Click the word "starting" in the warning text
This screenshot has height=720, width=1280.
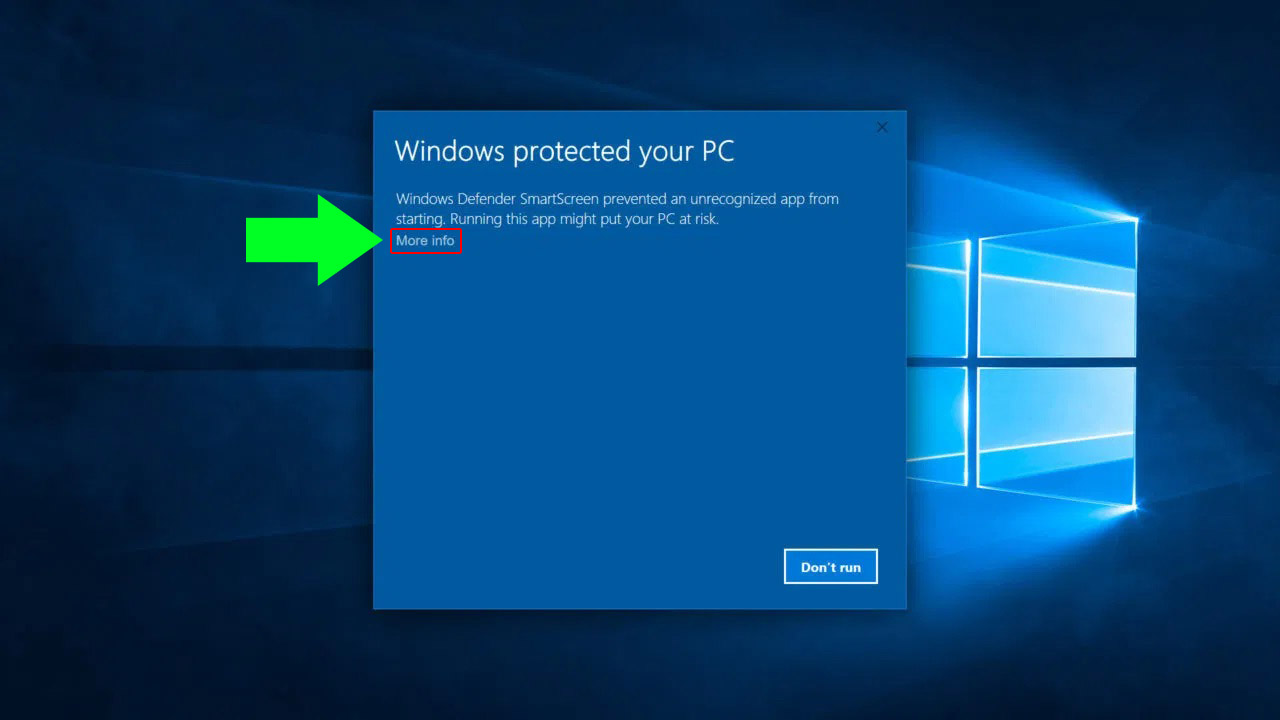420,219
